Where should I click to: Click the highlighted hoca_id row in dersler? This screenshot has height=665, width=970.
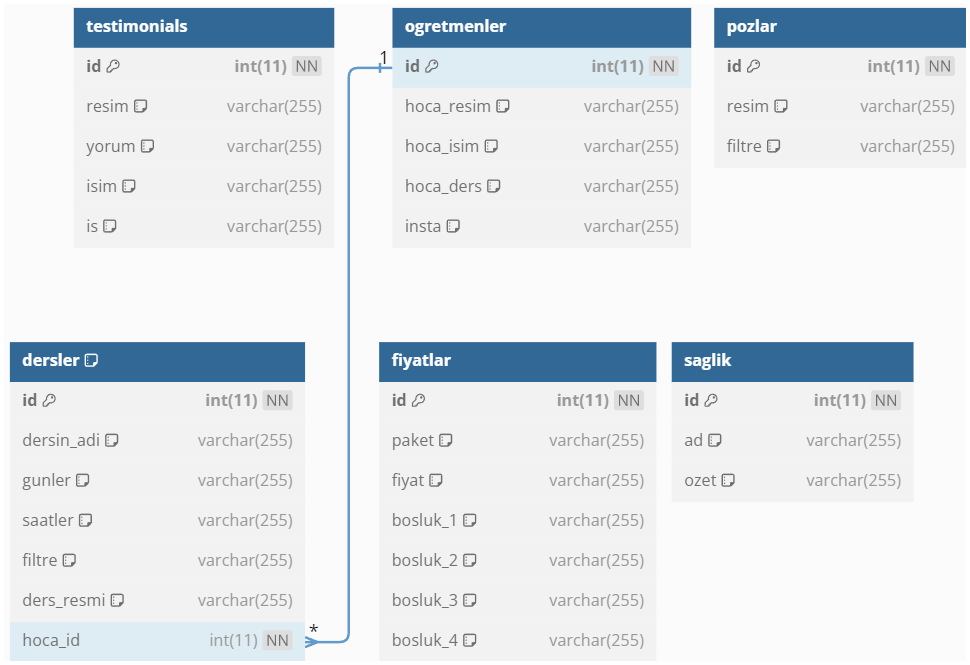pyautogui.click(x=157, y=641)
